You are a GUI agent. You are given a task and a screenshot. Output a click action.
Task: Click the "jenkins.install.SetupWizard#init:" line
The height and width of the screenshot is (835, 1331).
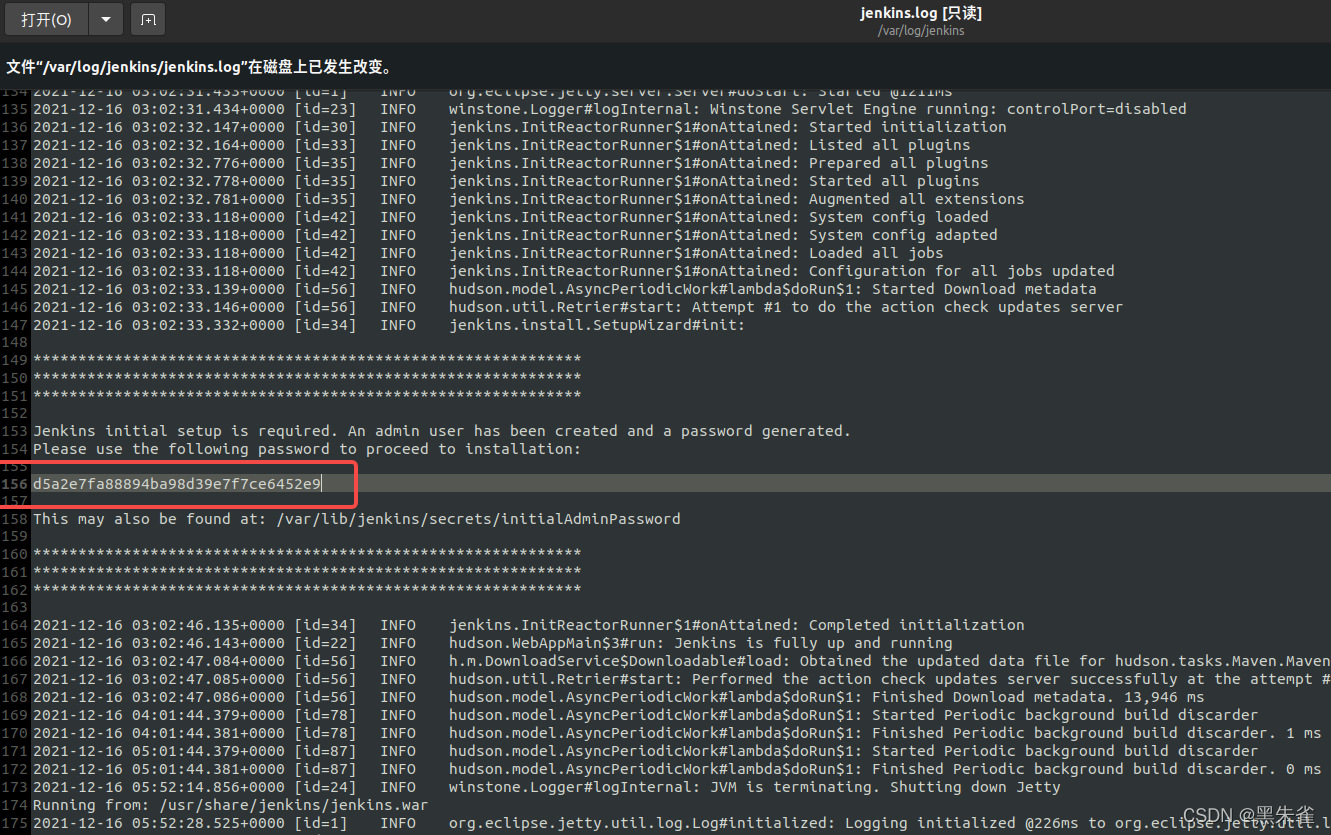389,325
